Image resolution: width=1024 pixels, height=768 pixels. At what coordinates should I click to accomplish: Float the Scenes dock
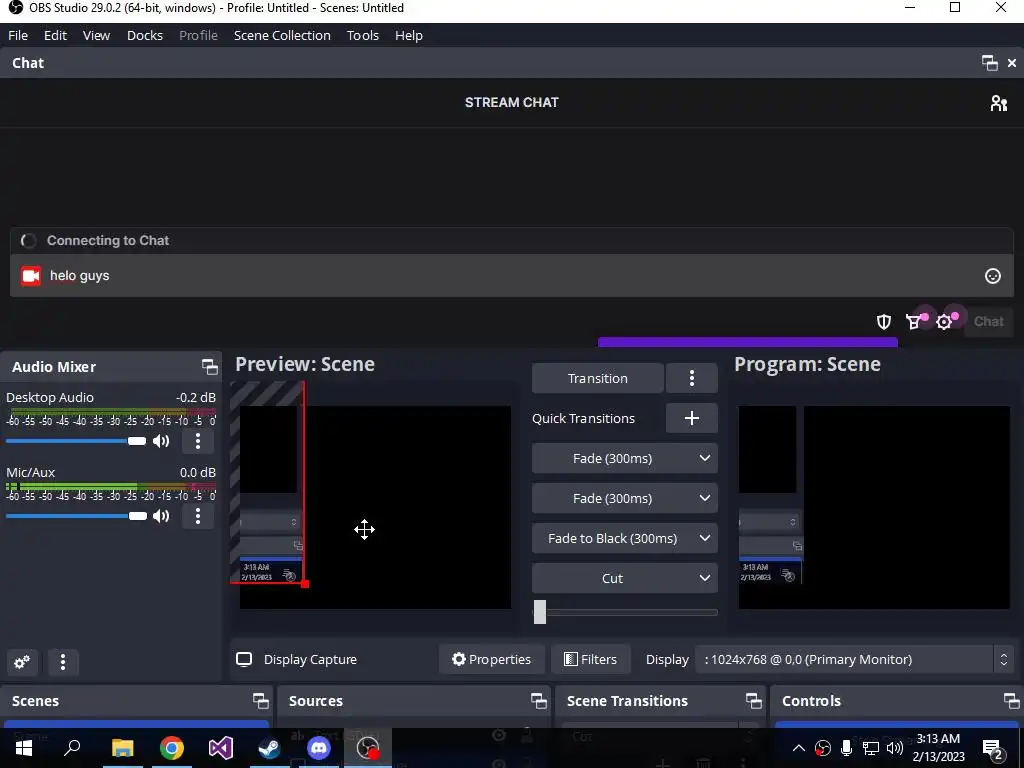(261, 701)
